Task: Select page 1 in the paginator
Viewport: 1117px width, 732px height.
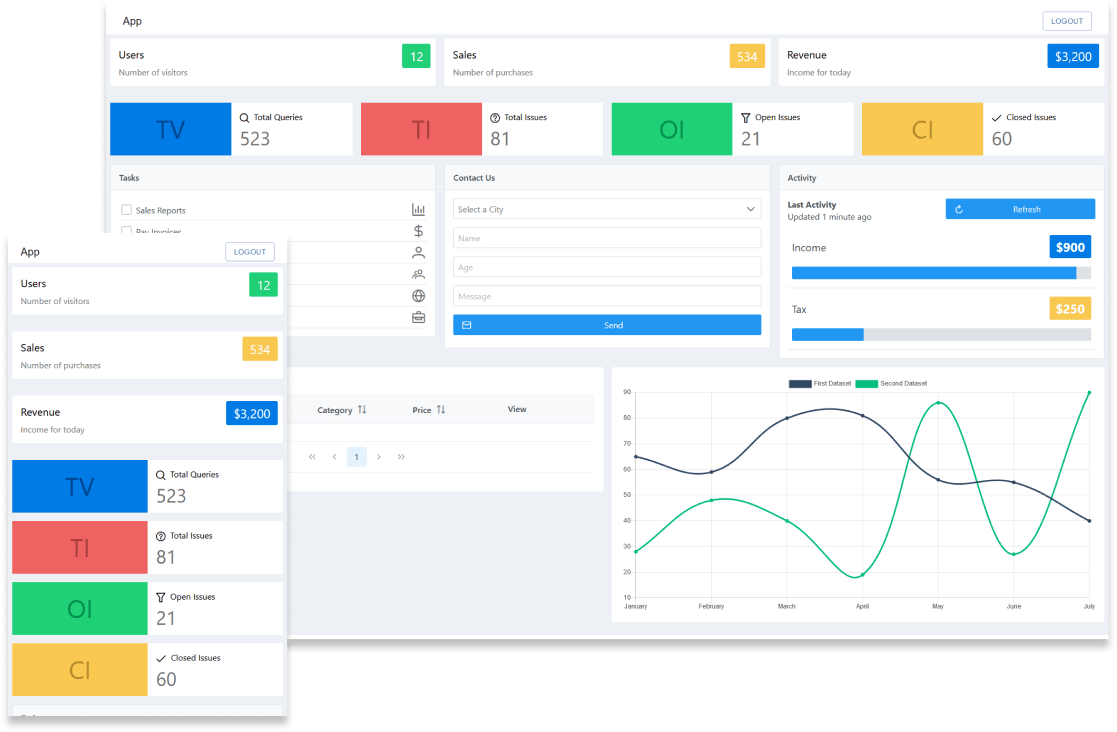Action: coord(356,456)
